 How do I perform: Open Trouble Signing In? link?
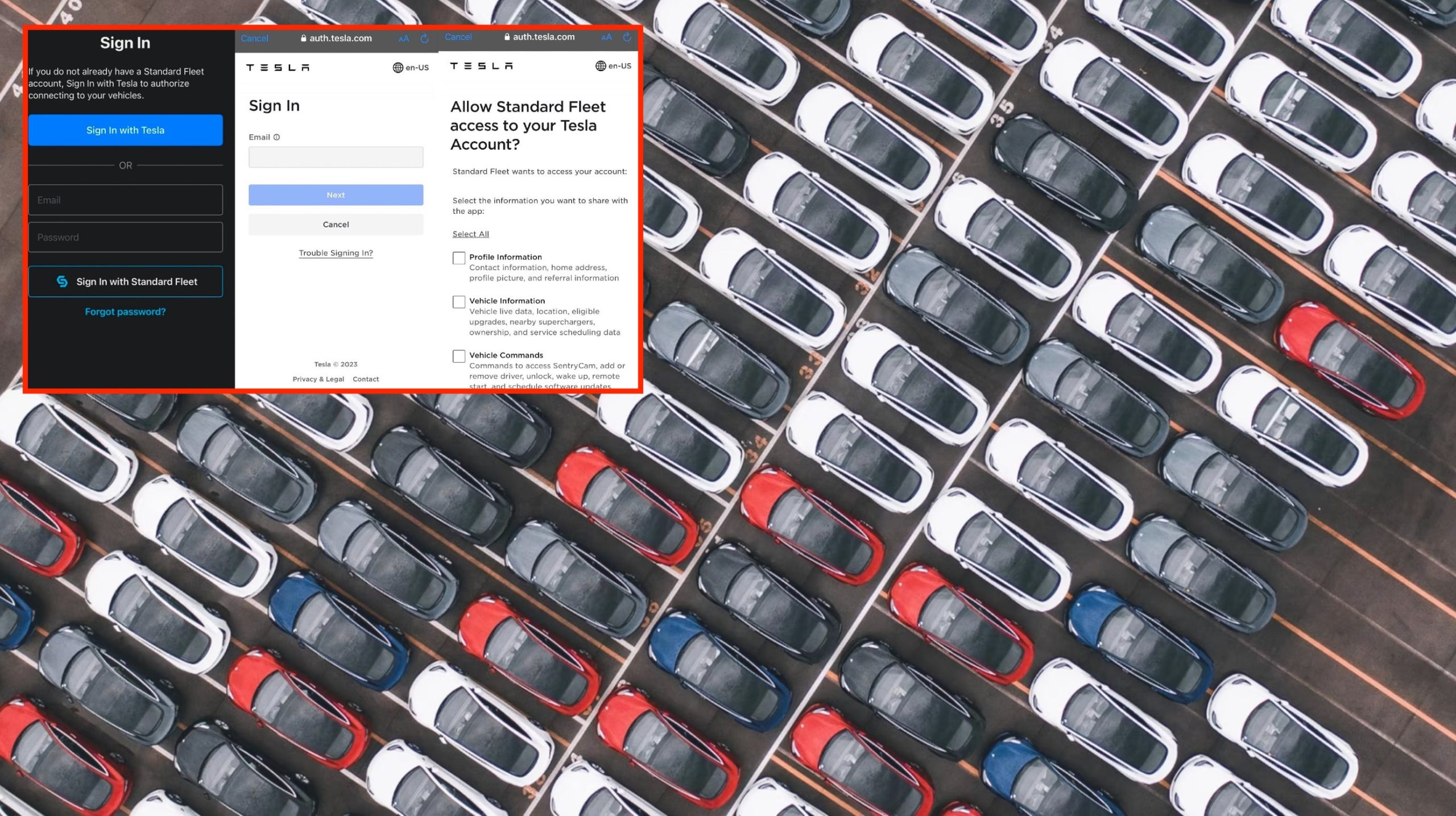pos(336,253)
